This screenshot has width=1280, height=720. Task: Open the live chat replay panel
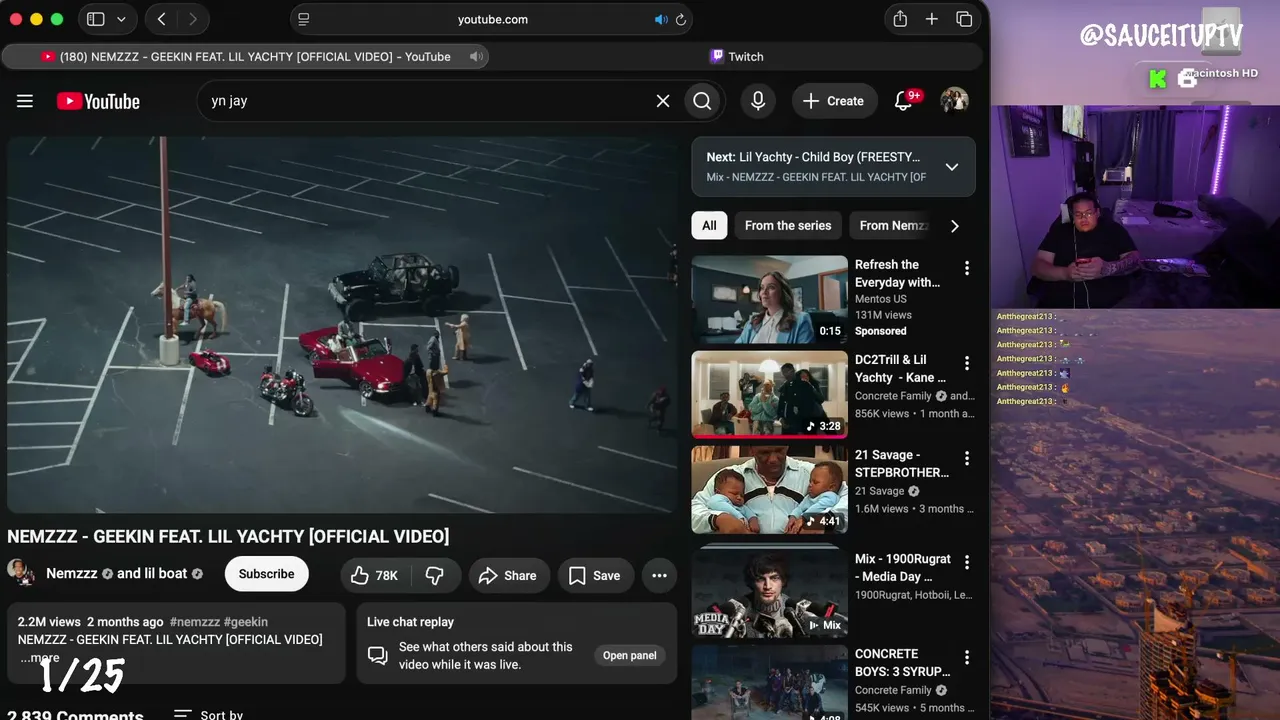point(630,655)
